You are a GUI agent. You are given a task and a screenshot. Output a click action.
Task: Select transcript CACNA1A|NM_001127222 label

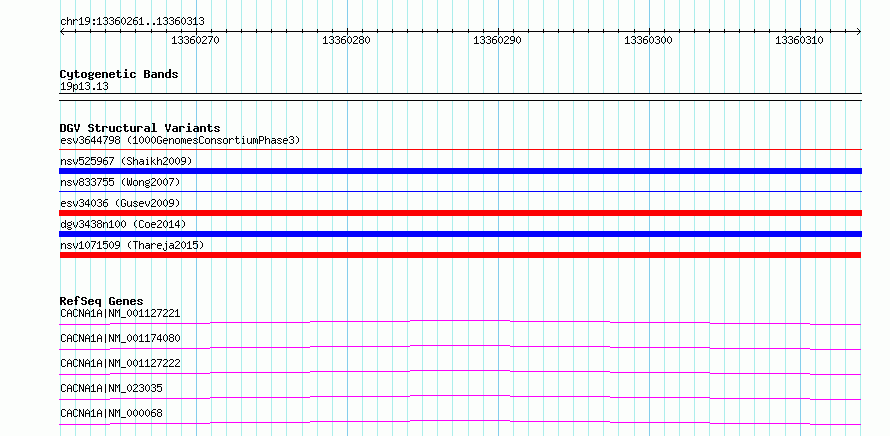pyautogui.click(x=120, y=363)
